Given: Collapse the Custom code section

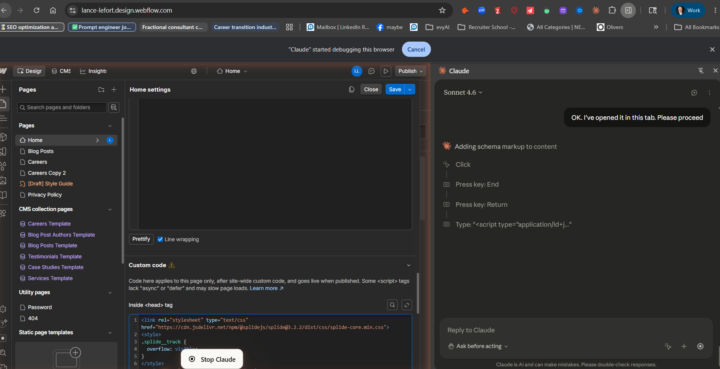Looking at the screenshot, I should (x=408, y=265).
